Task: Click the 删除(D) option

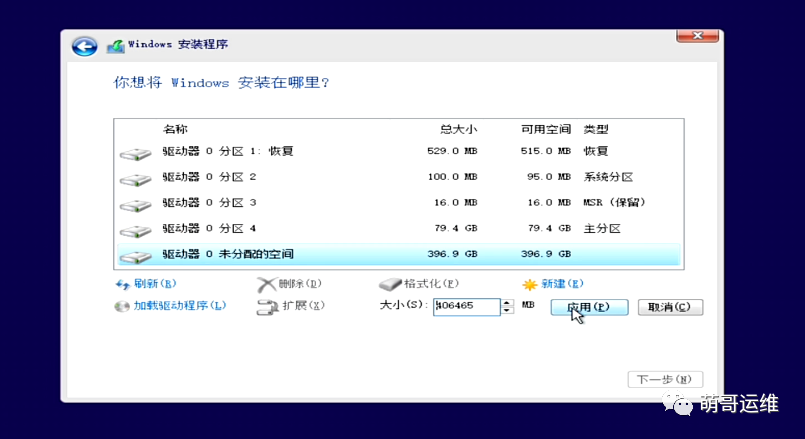Action: click(300, 283)
